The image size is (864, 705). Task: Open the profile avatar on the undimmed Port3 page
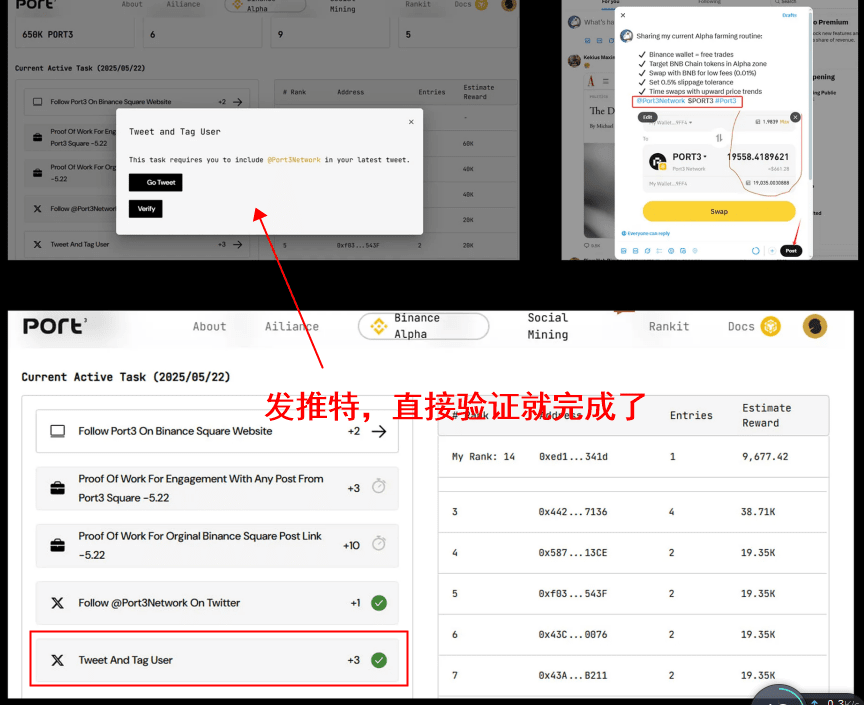click(x=814, y=326)
